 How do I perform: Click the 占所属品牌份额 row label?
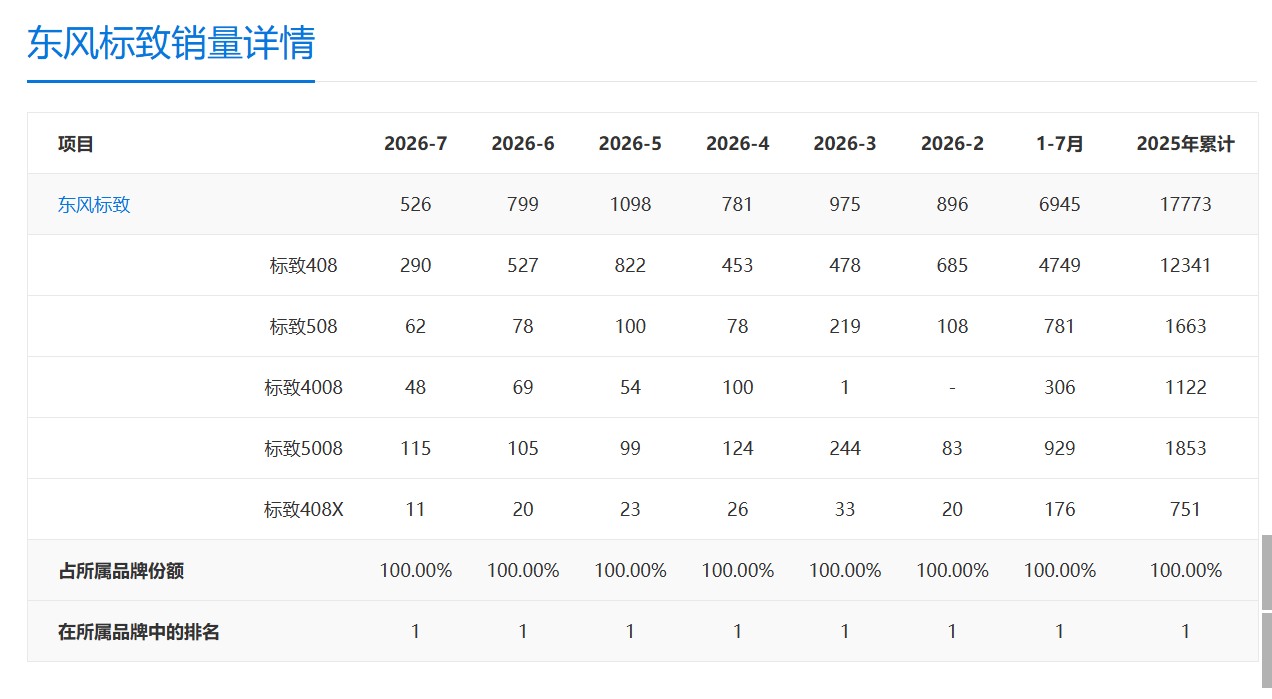[x=121, y=571]
